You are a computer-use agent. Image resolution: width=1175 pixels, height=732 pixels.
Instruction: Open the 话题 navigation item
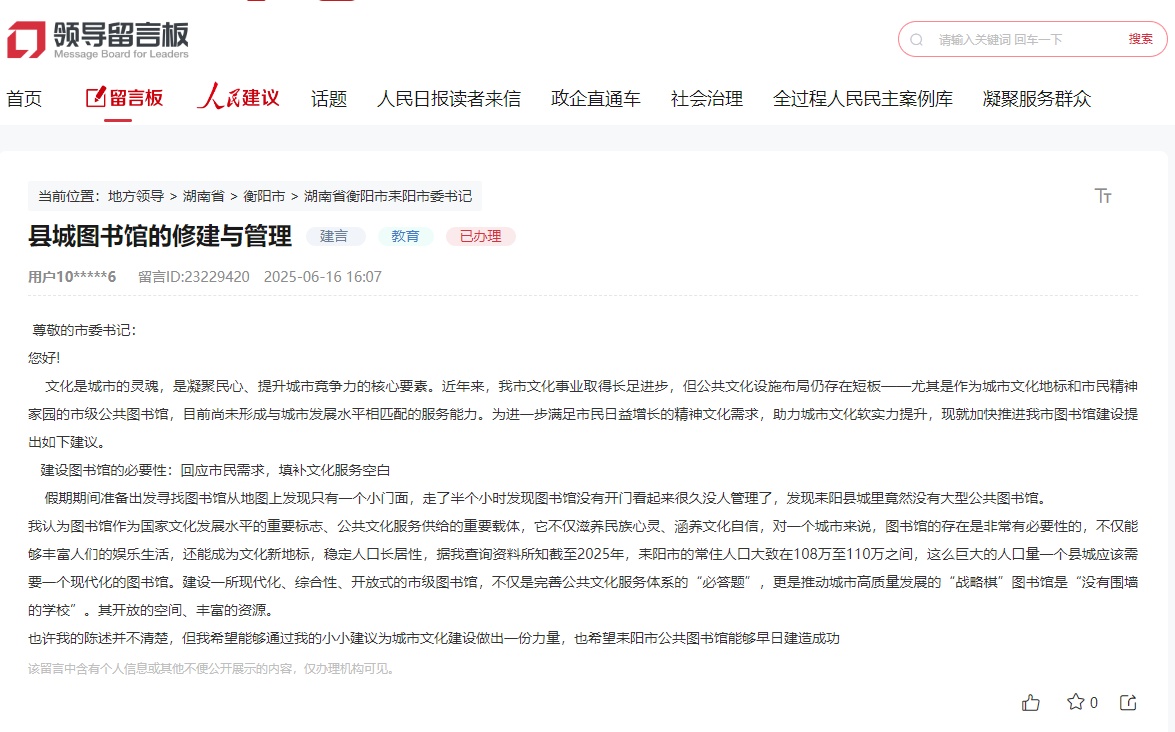click(328, 99)
